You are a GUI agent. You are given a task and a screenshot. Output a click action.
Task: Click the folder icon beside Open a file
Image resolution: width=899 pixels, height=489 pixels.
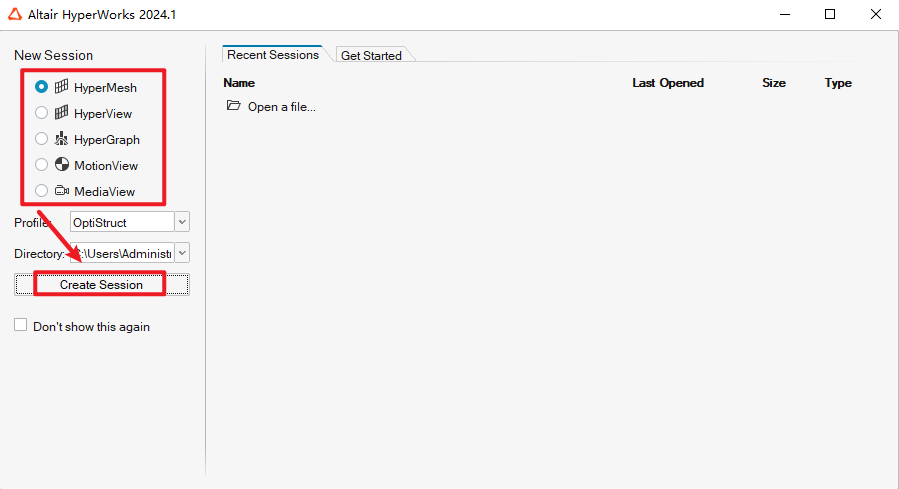click(x=233, y=106)
